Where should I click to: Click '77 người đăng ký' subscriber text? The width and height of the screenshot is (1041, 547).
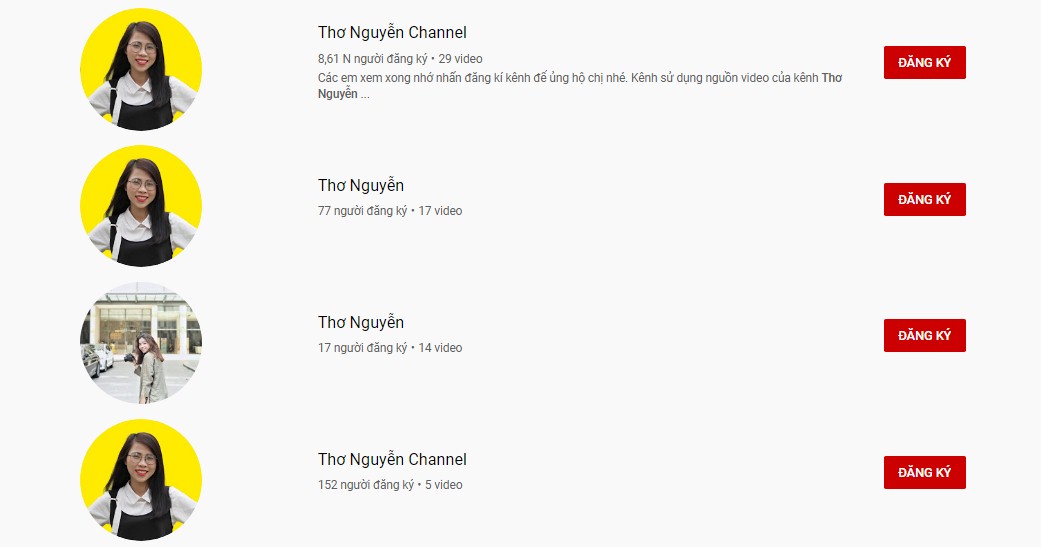click(362, 211)
